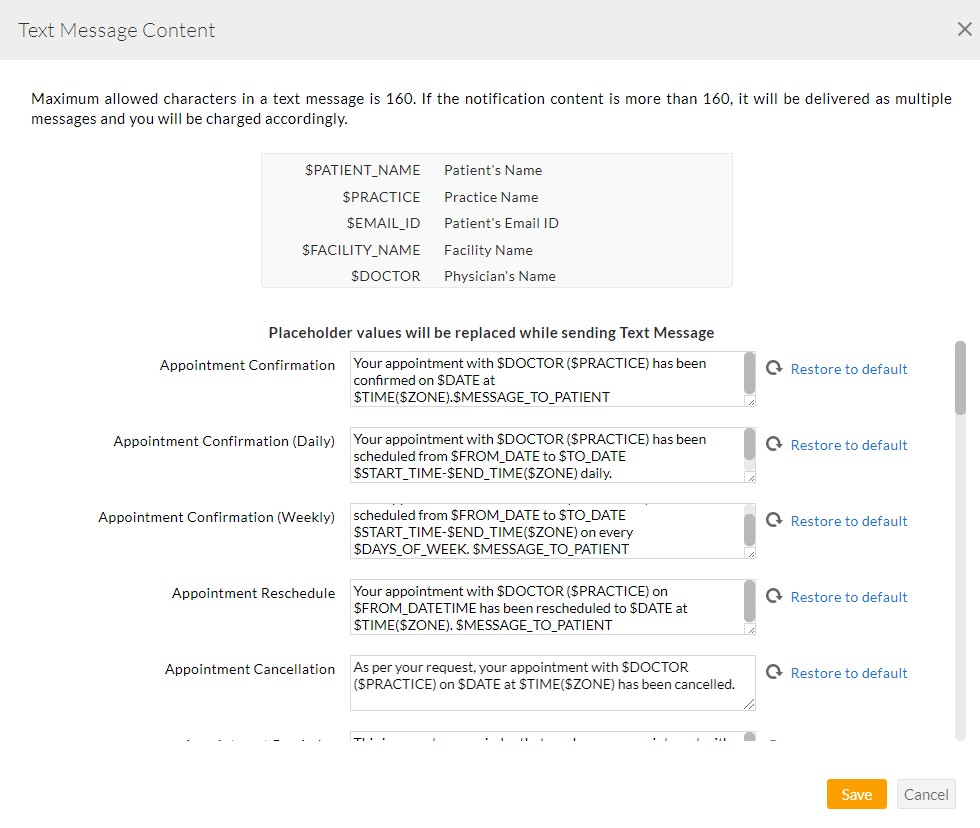Restore Appointment Reschedule message to default link

pyautogui.click(x=848, y=597)
